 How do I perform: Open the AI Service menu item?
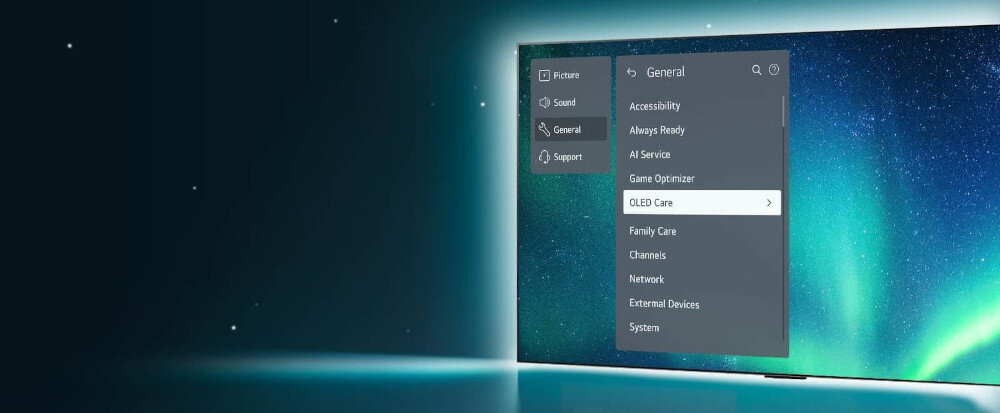(x=649, y=155)
